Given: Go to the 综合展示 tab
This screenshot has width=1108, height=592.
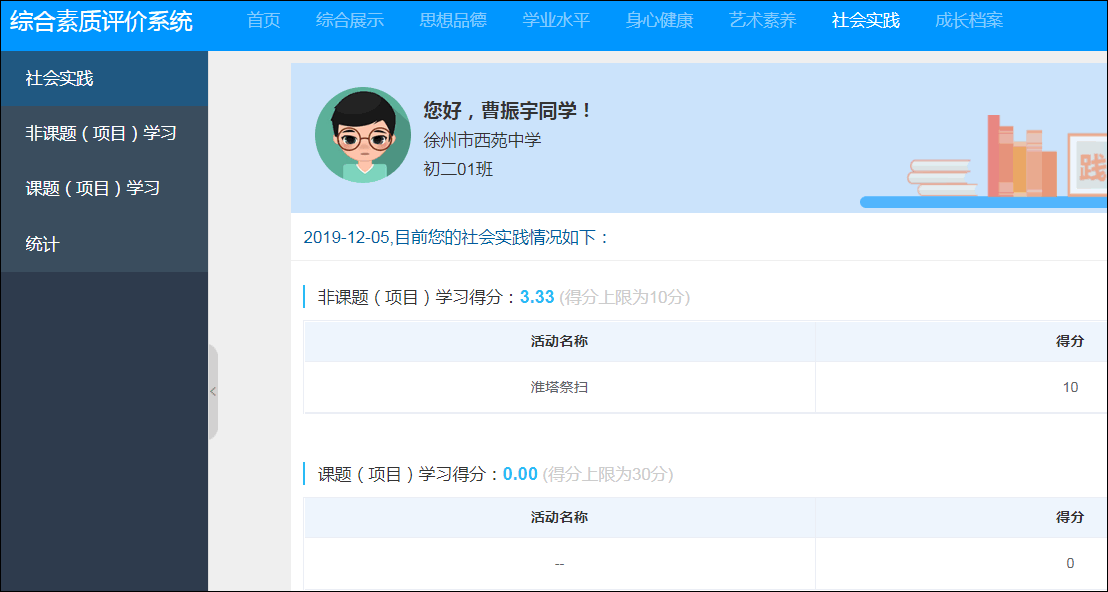Looking at the screenshot, I should click(x=350, y=20).
